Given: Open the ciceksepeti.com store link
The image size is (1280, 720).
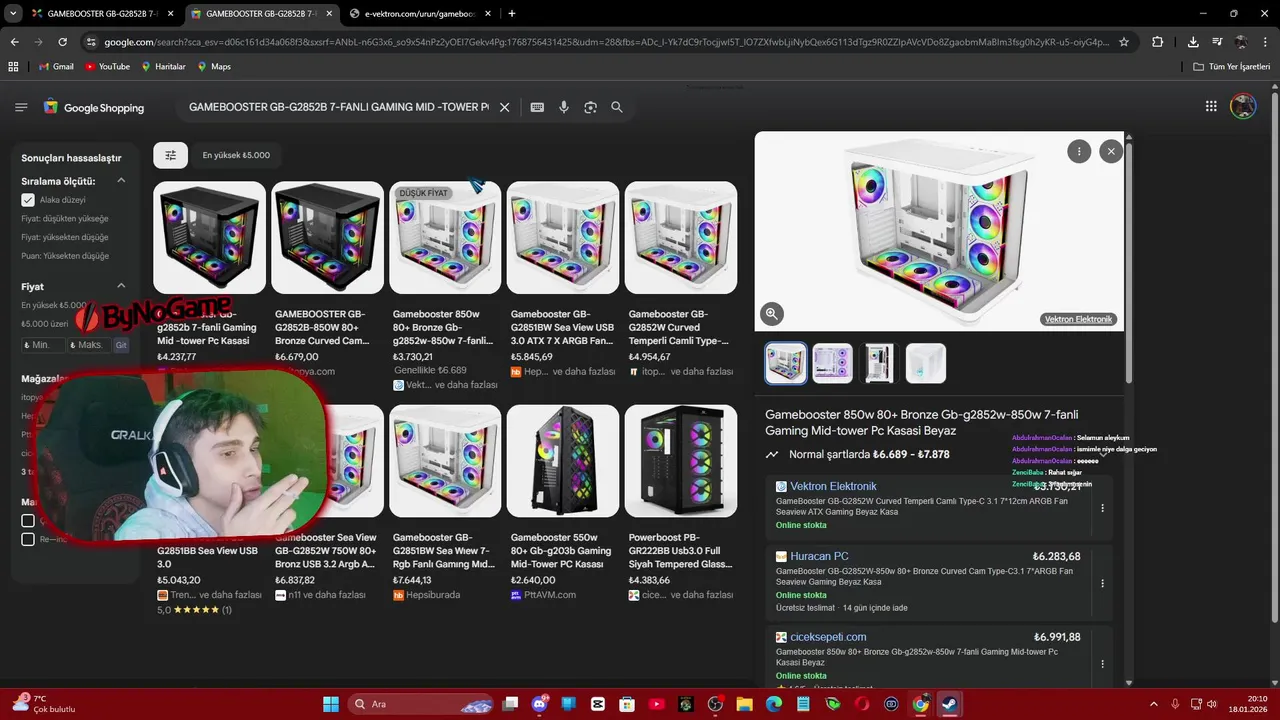Looking at the screenshot, I should pos(828,637).
